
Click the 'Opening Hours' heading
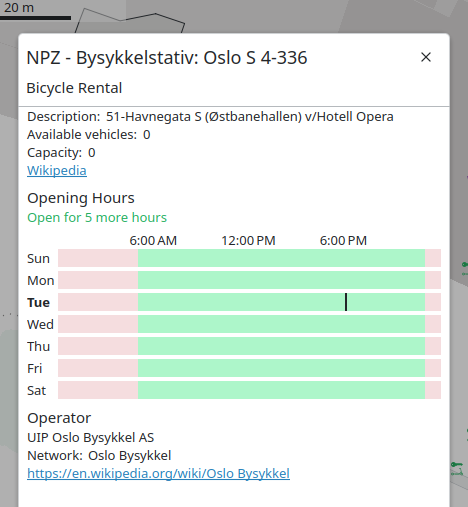(81, 198)
